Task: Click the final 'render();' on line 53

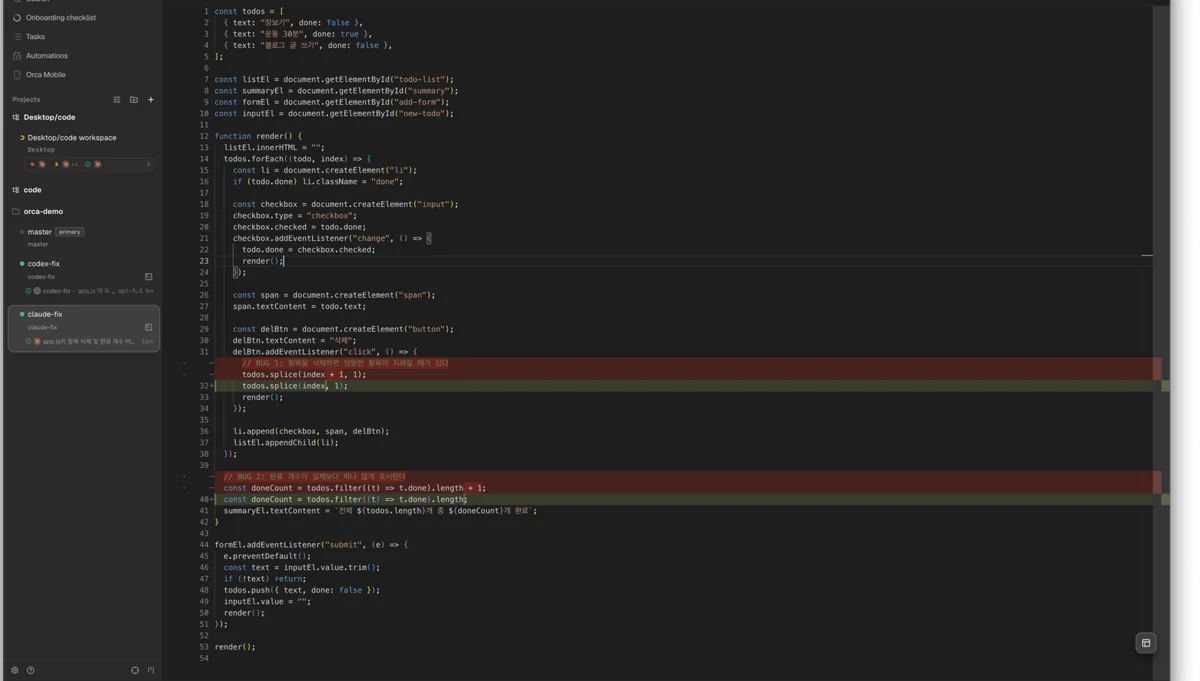Action: tap(235, 647)
